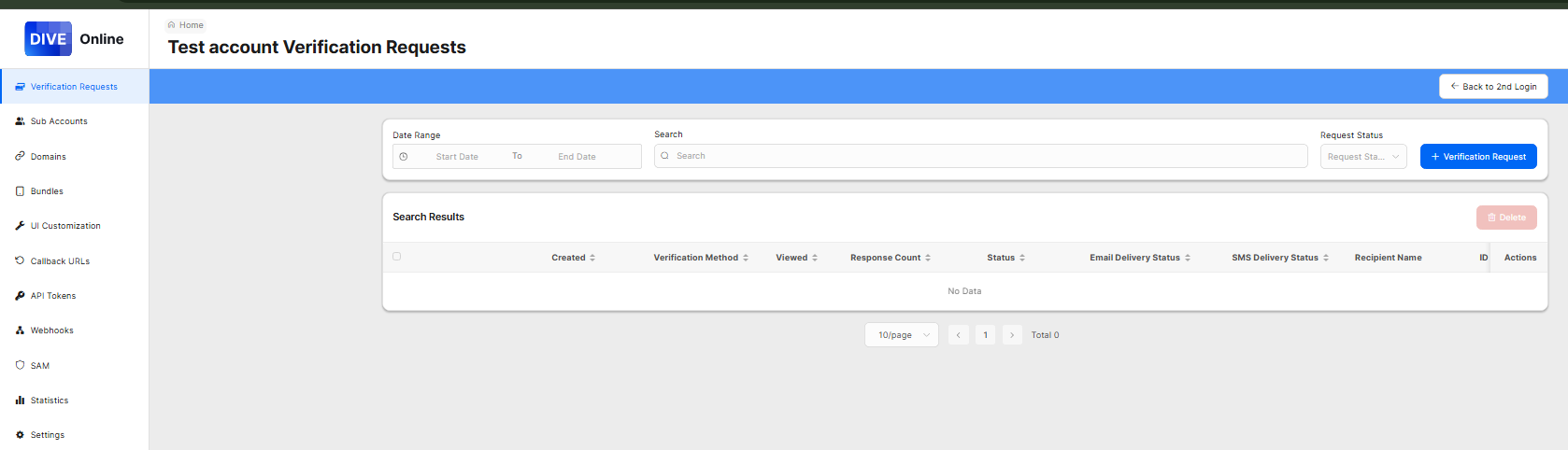This screenshot has width=1568, height=450.
Task: Click the Start Date field in date range
Action: pos(457,157)
